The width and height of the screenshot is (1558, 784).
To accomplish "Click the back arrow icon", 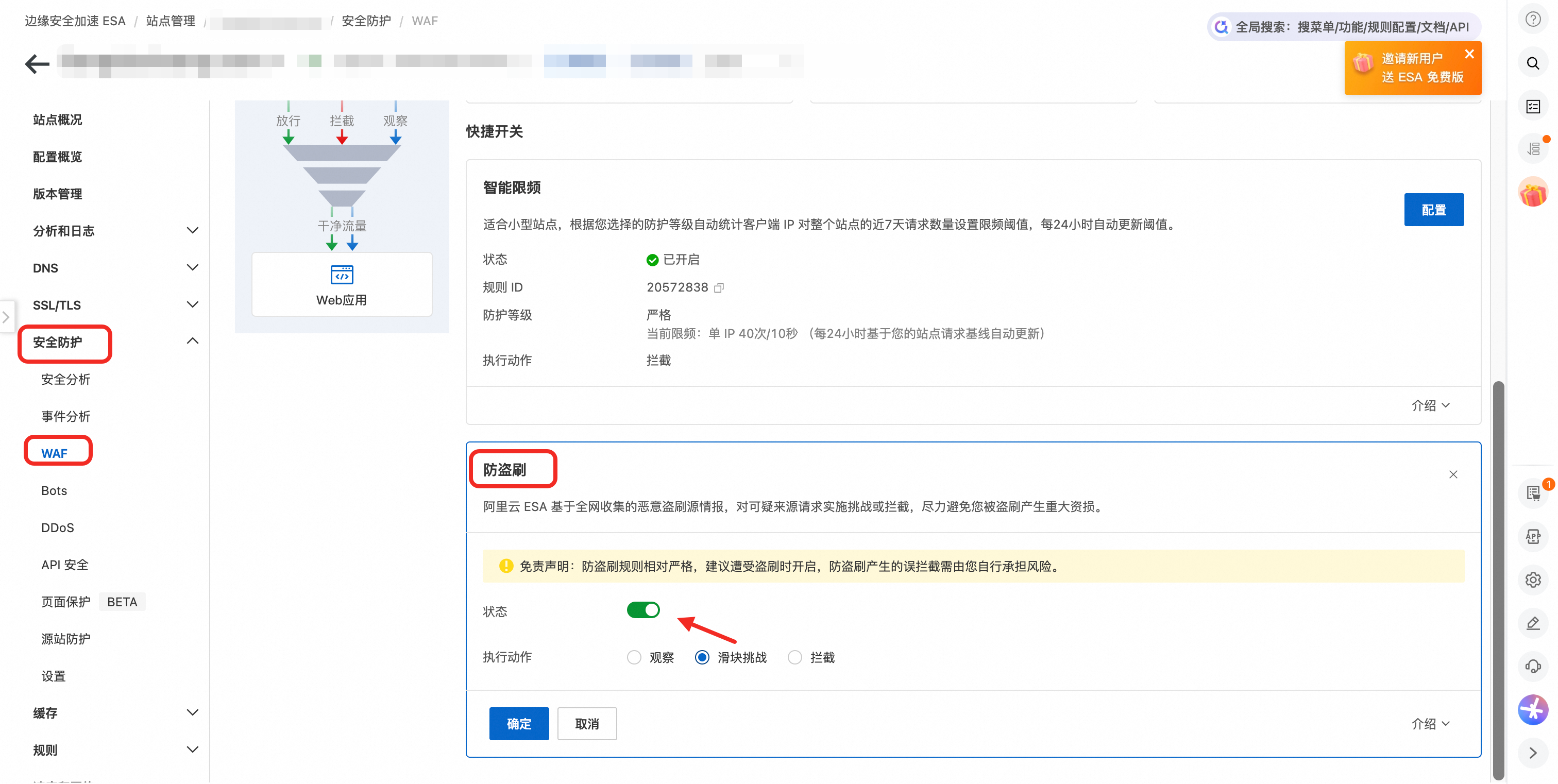I will (x=37, y=64).
